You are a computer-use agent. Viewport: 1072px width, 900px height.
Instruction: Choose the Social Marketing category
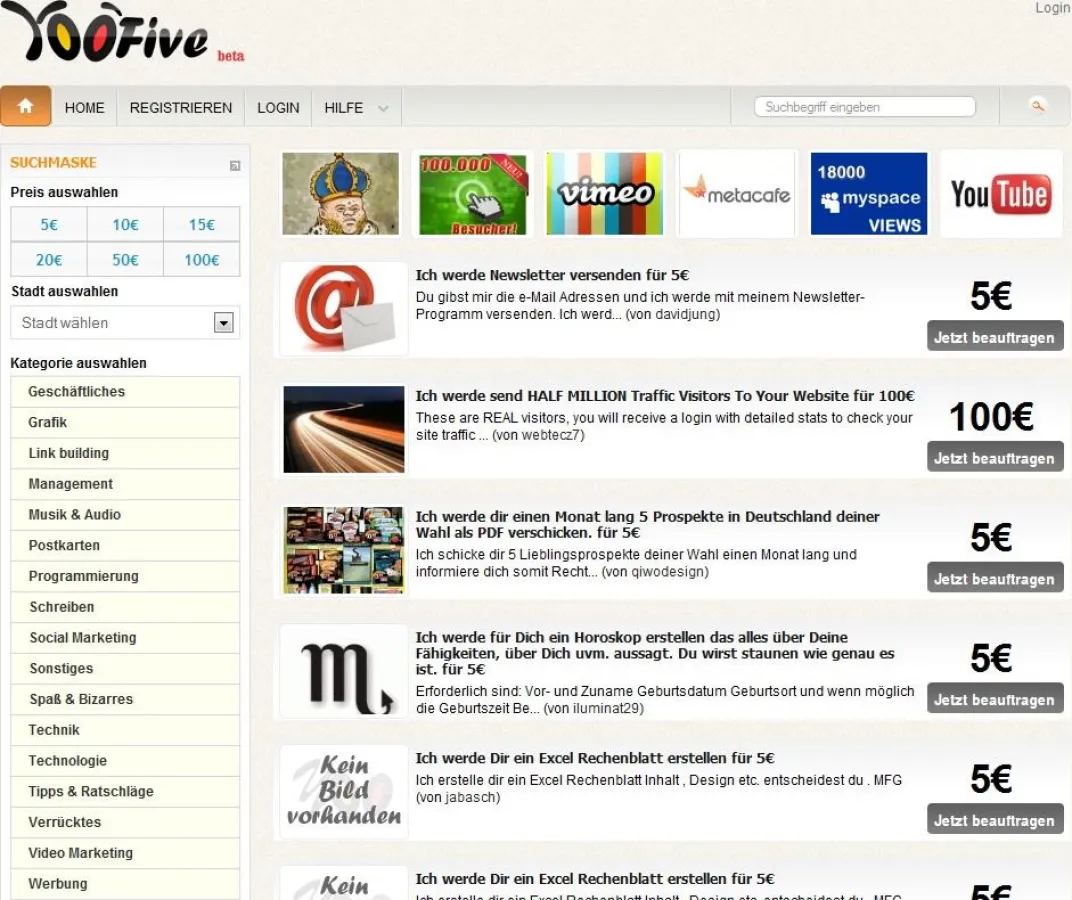coord(124,637)
